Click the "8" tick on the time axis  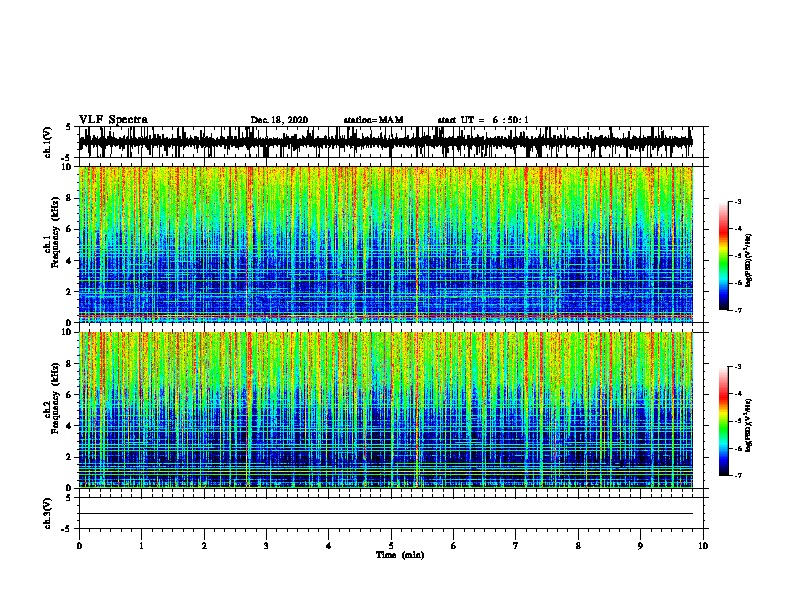578,546
